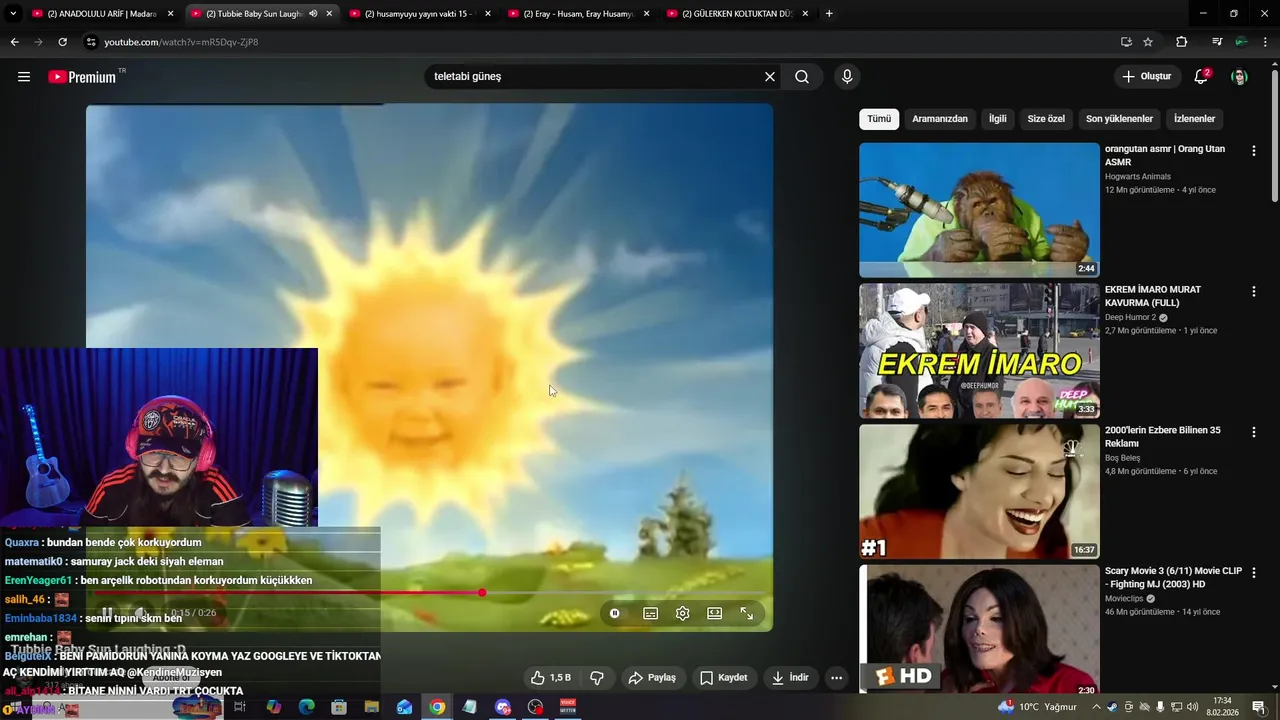Save the video with Kaydet
This screenshot has height=720, width=1280.
click(724, 677)
